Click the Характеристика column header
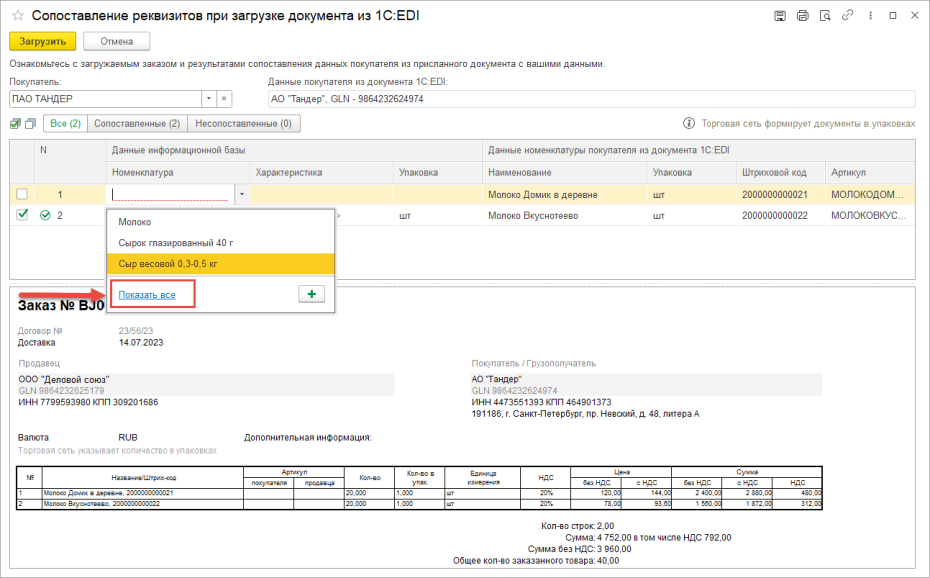 pos(321,173)
